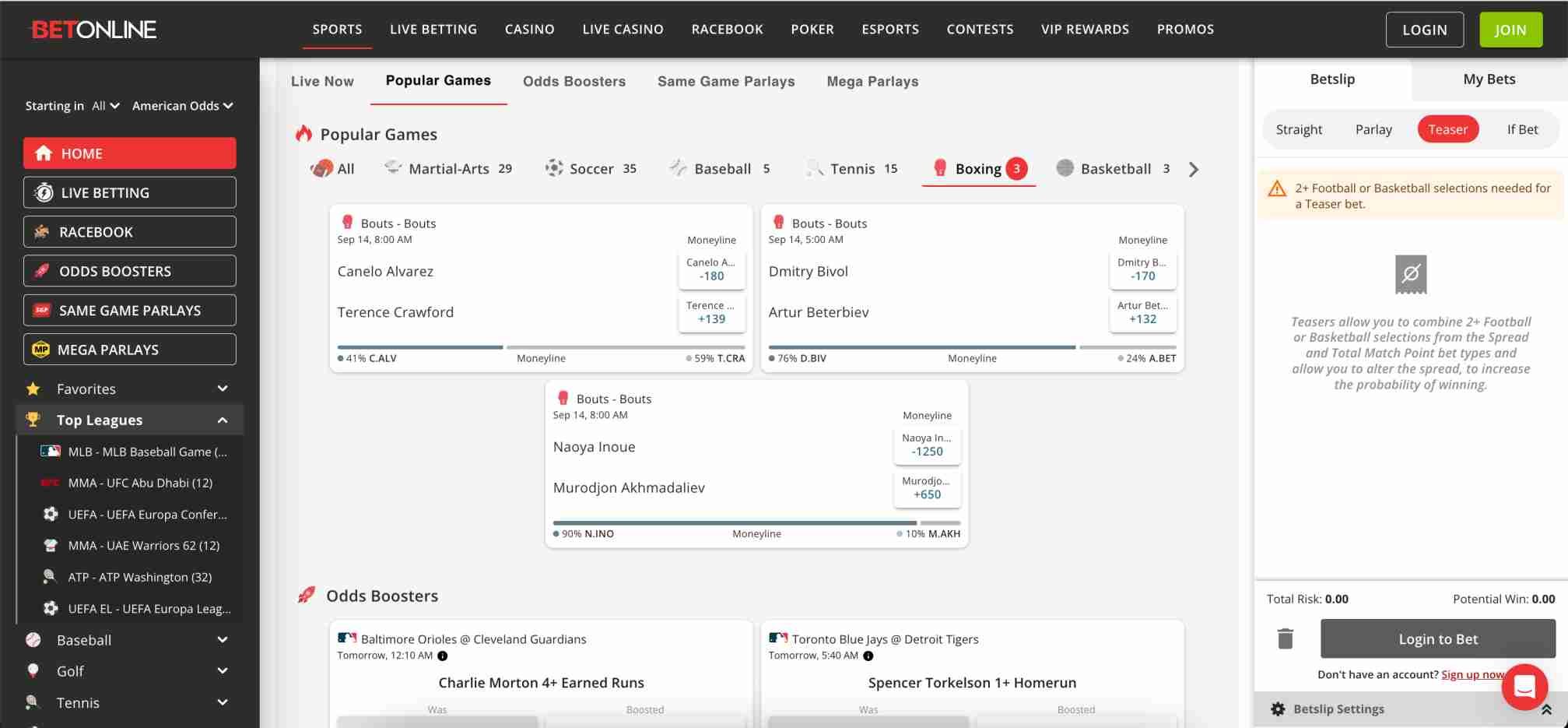Screen dimensions: 1568x728
Task: Click the MLB league logo icon
Action: (51, 451)
